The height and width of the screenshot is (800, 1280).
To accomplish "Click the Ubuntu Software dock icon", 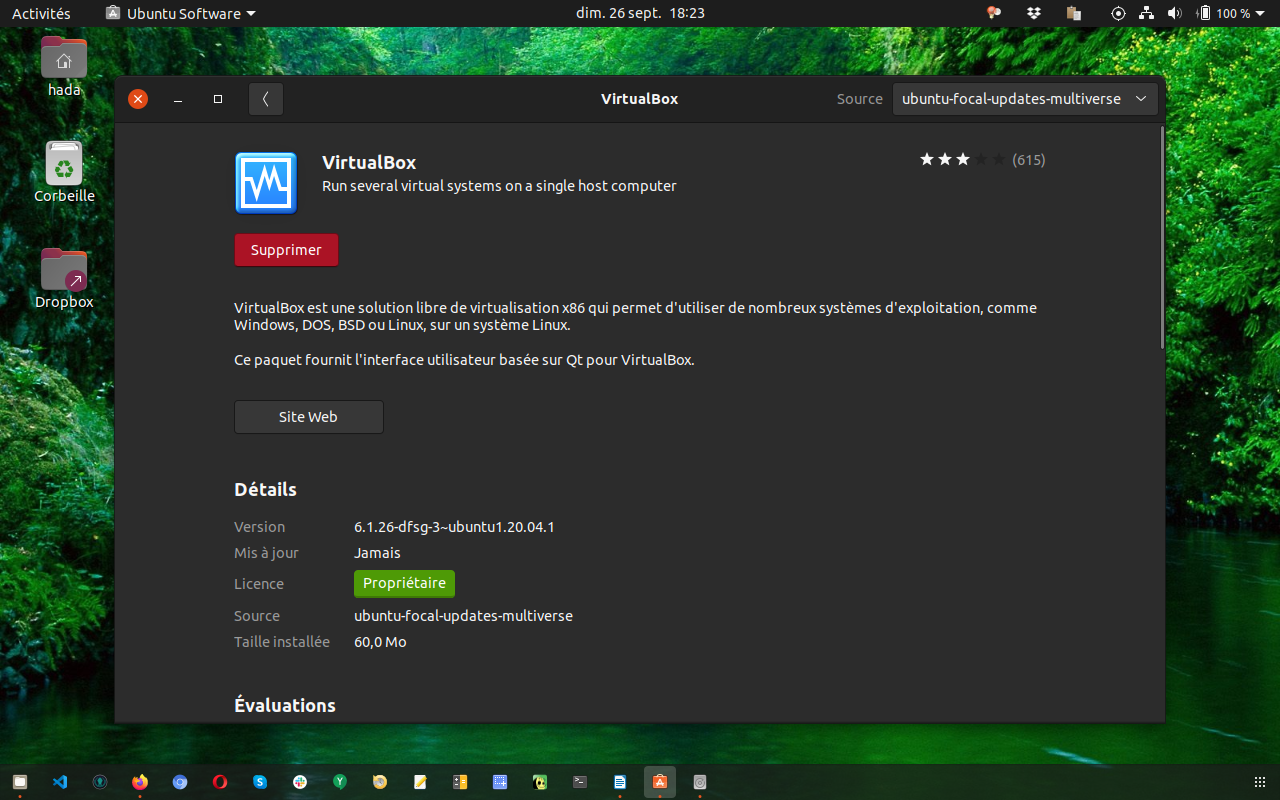I will tap(660, 782).
